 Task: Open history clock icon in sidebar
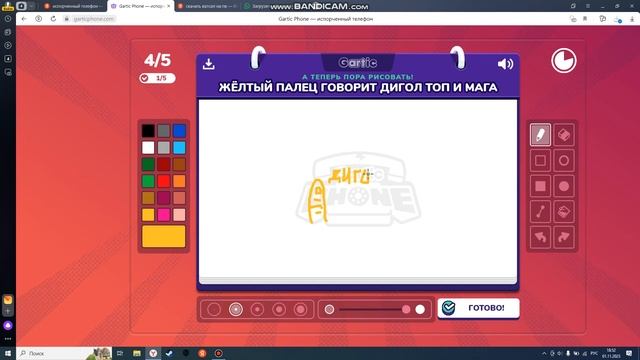pos(8,19)
